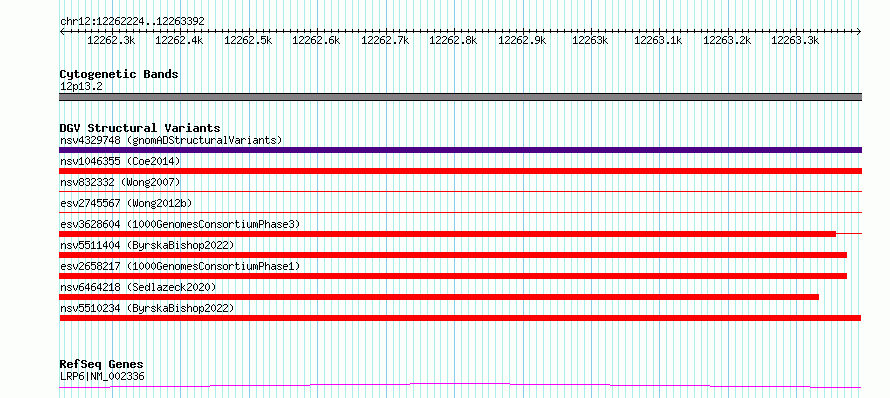The height and width of the screenshot is (398, 890).
Task: Open the lower ByrskaBishop2022 variant nsv5510234
Action: (147, 308)
